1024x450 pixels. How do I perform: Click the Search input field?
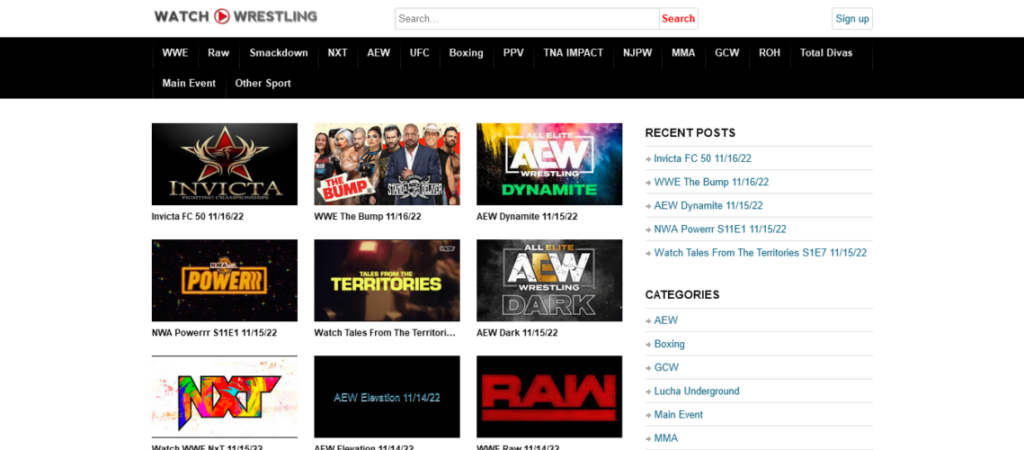tap(527, 18)
